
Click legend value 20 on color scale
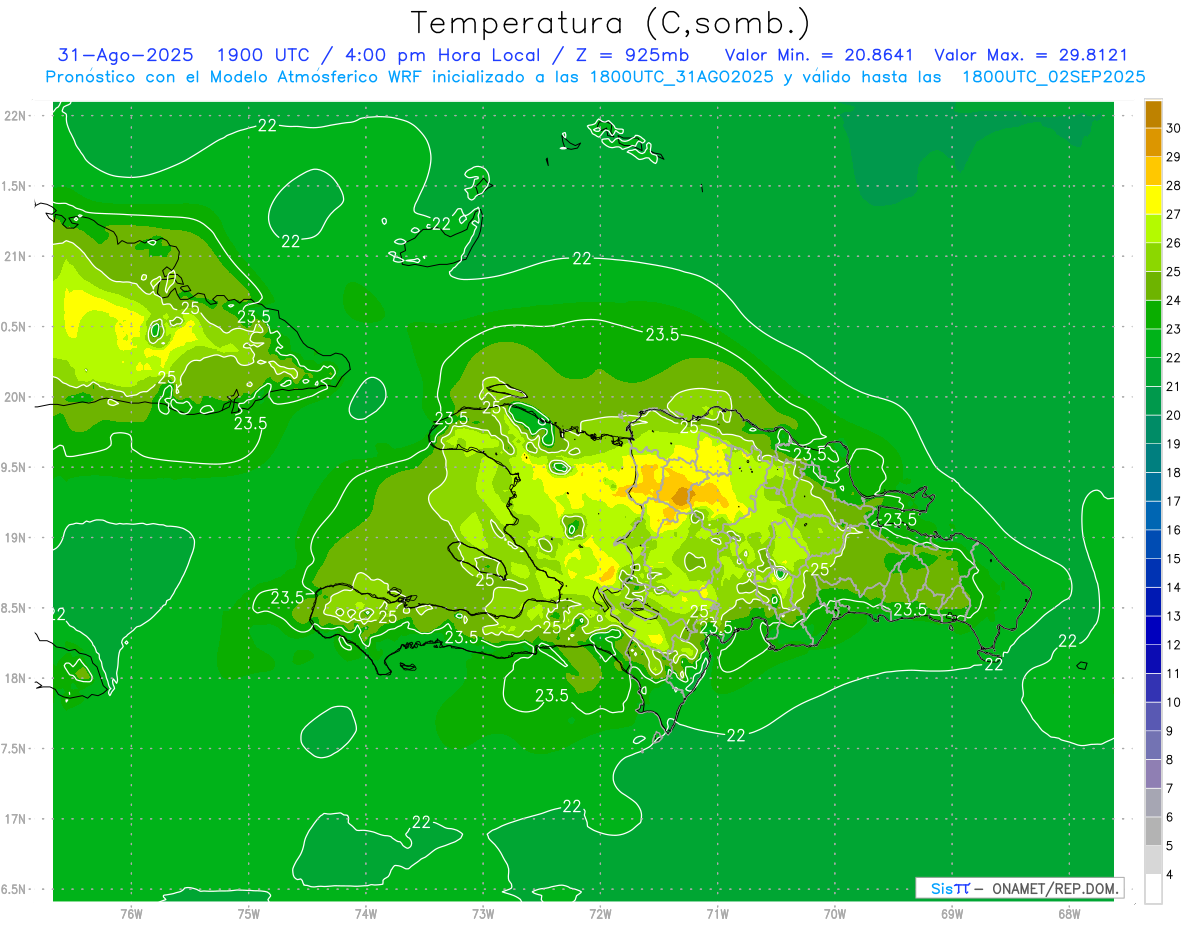point(1175,415)
